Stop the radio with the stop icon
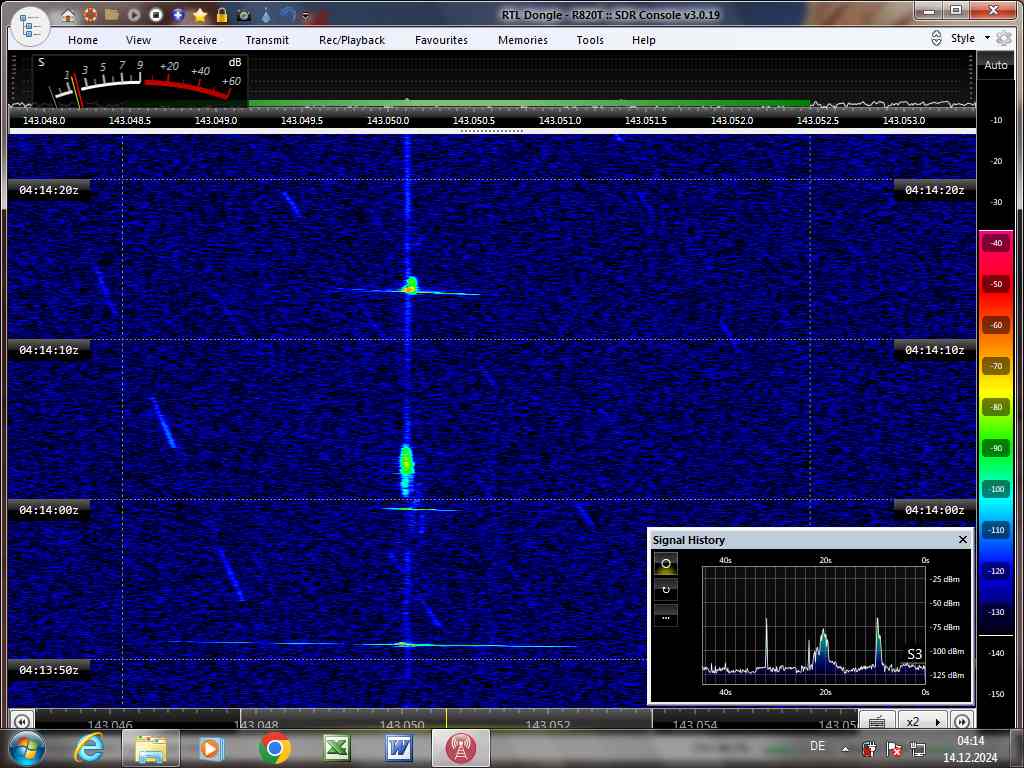 (x=155, y=14)
